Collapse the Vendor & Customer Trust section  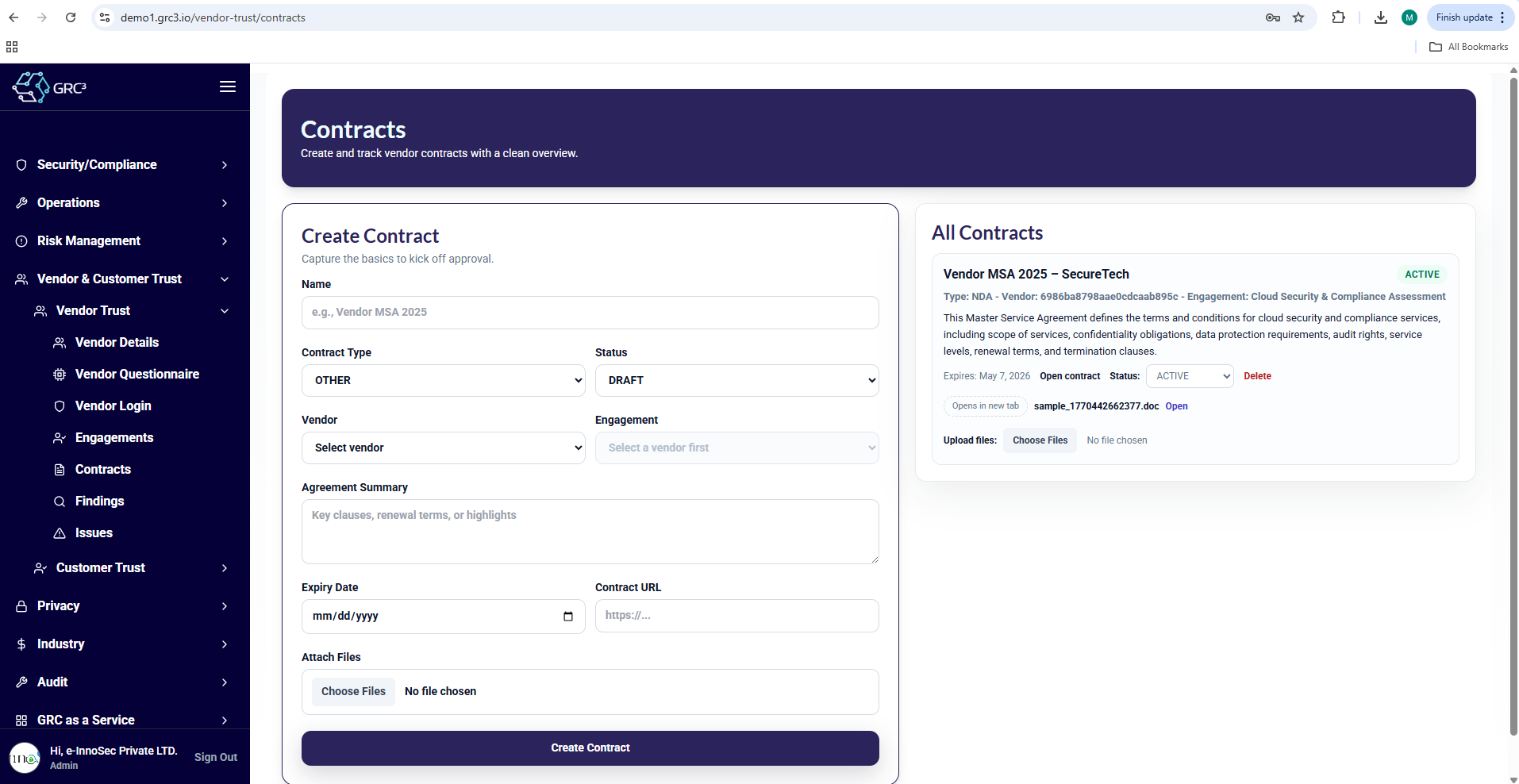225,279
